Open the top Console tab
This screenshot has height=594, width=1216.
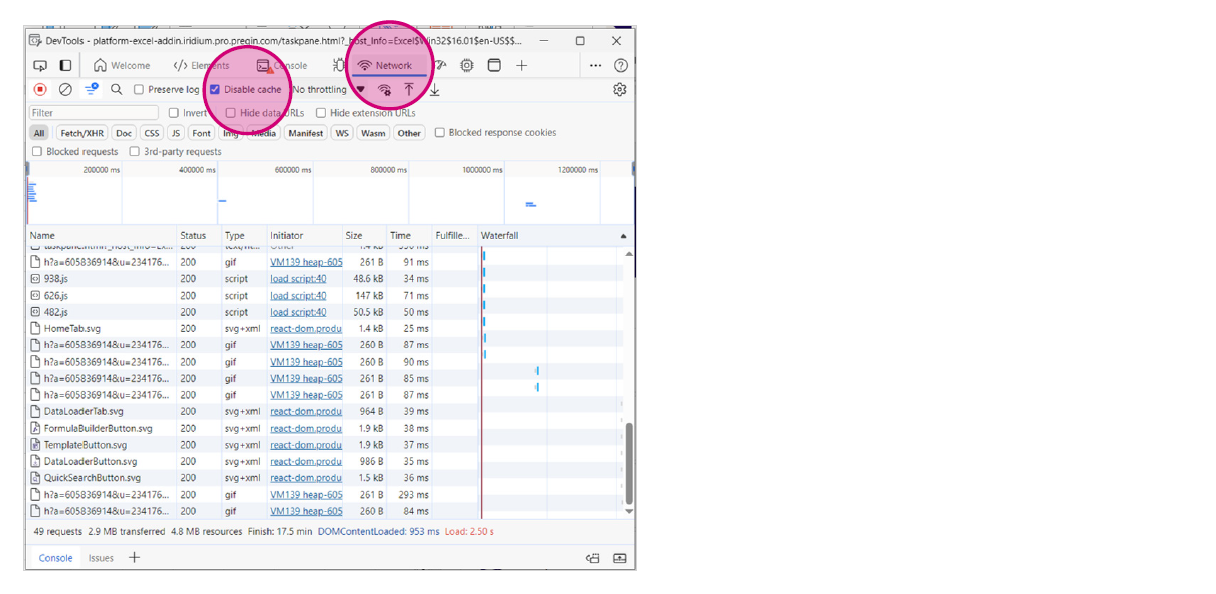282,65
